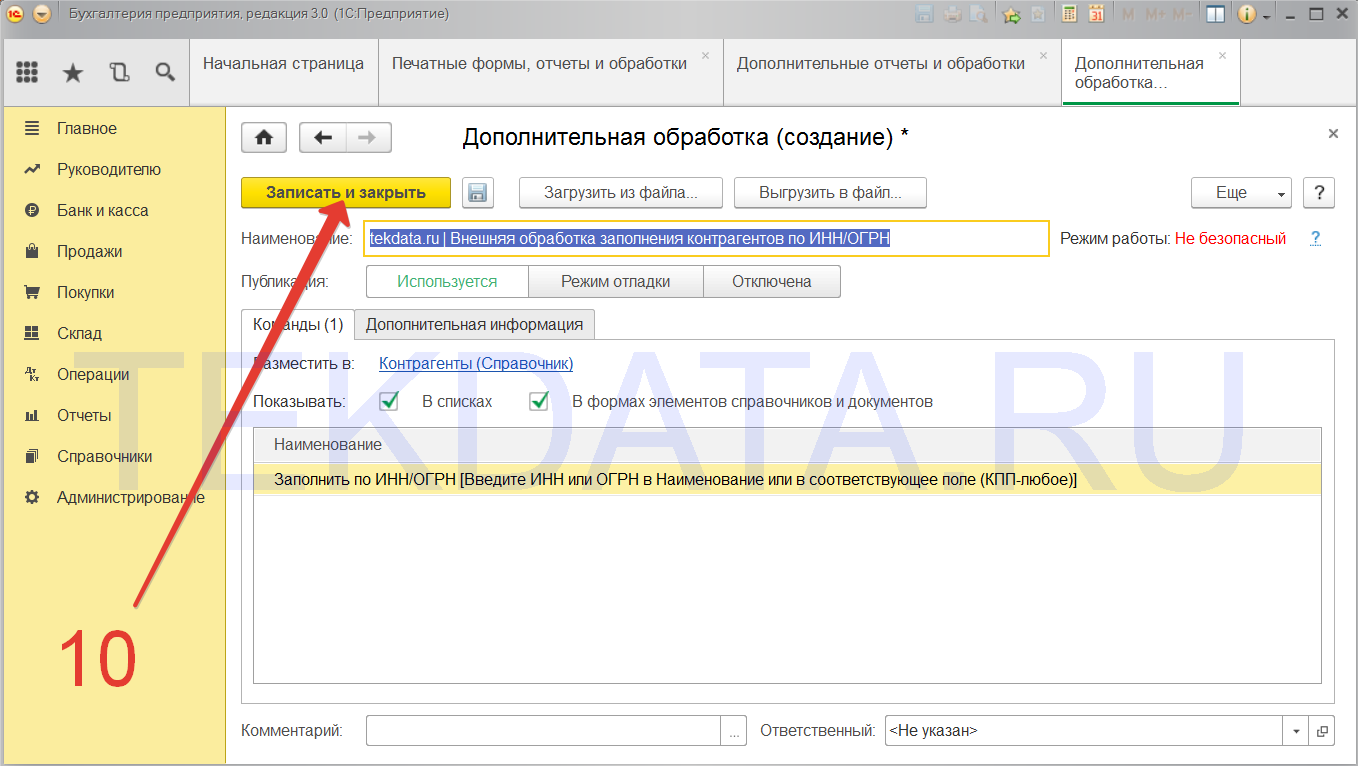This screenshot has height=766, width=1358.
Task: Close the Дополнительная обработка… tab
Action: [x=1222, y=56]
